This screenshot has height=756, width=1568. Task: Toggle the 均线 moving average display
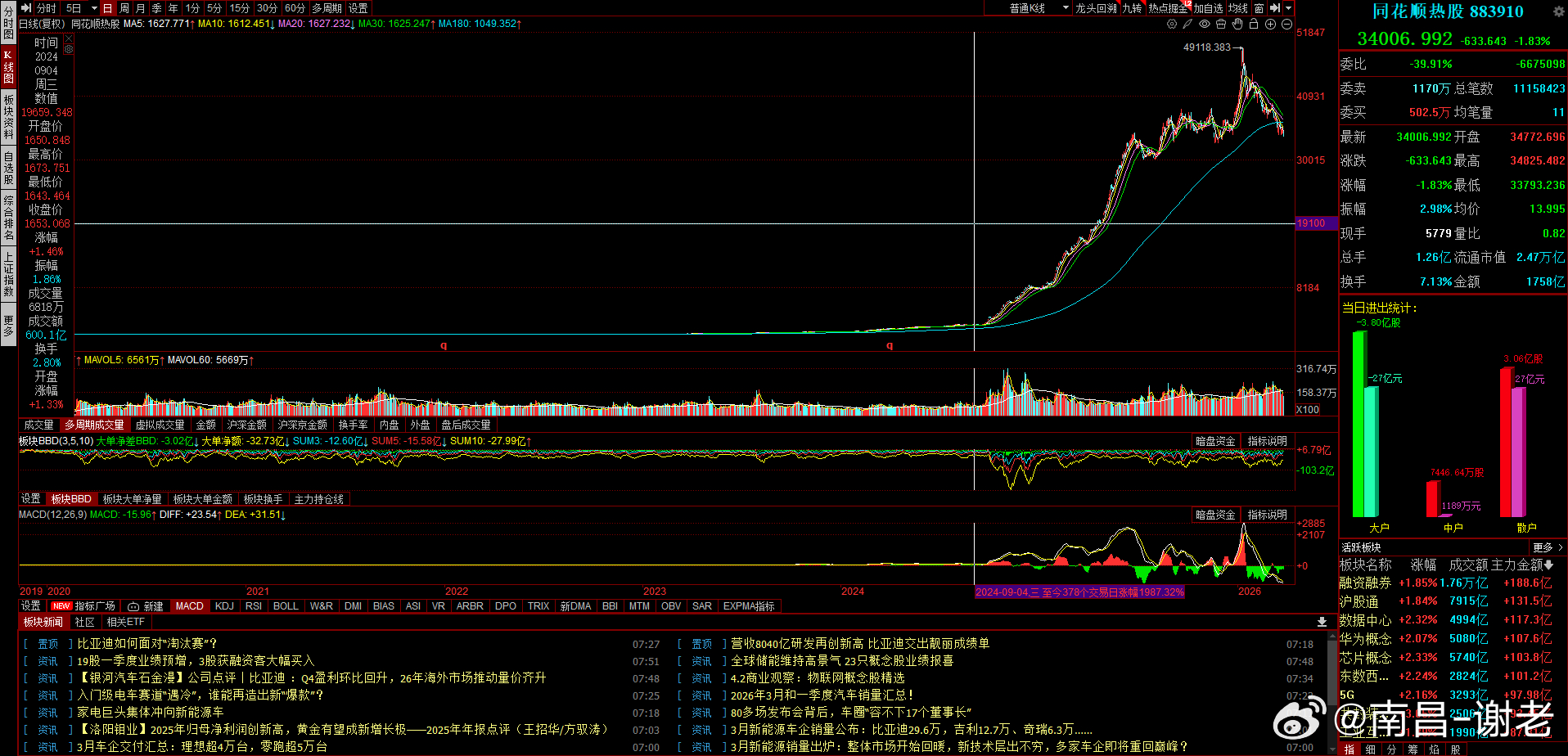point(1238,8)
